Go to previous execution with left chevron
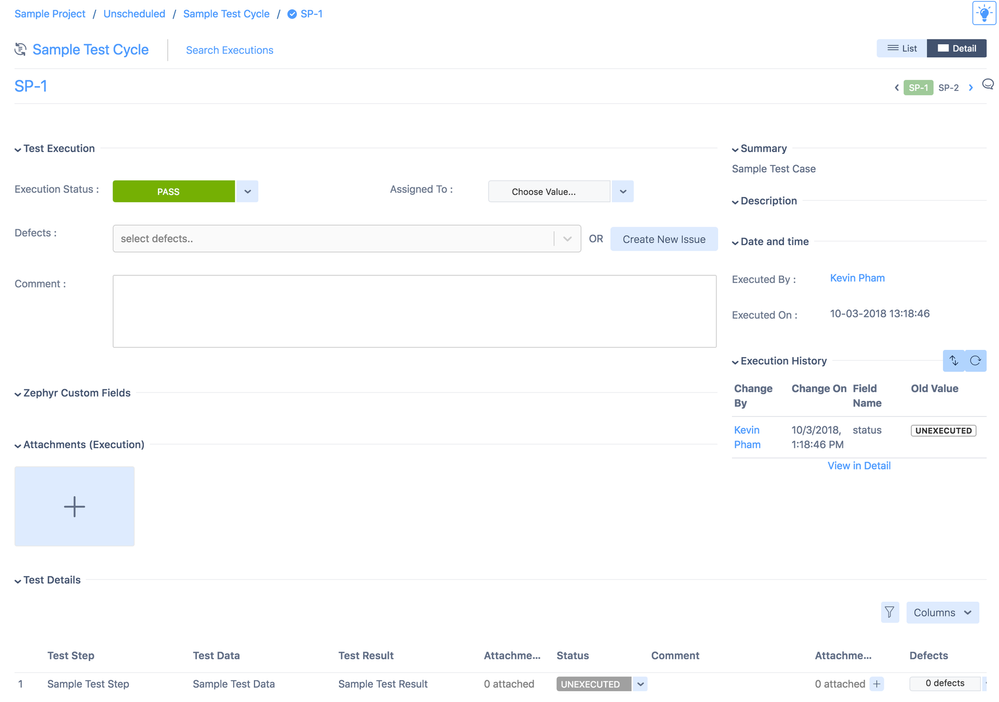 896,88
